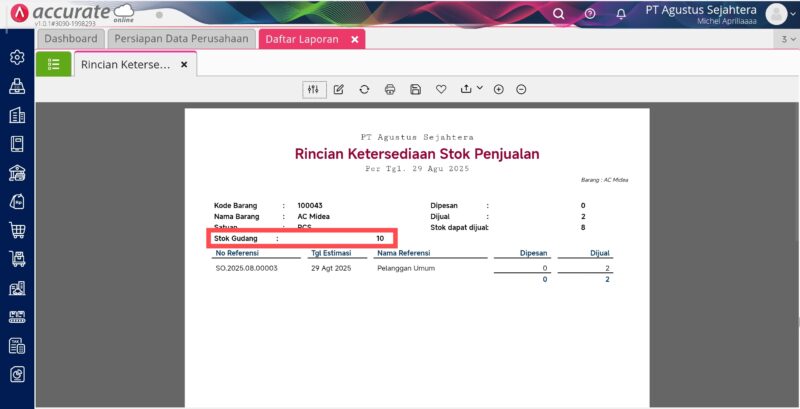The width and height of the screenshot is (800, 409).
Task: Click the Stok dapat dijual label
Action: (459, 227)
